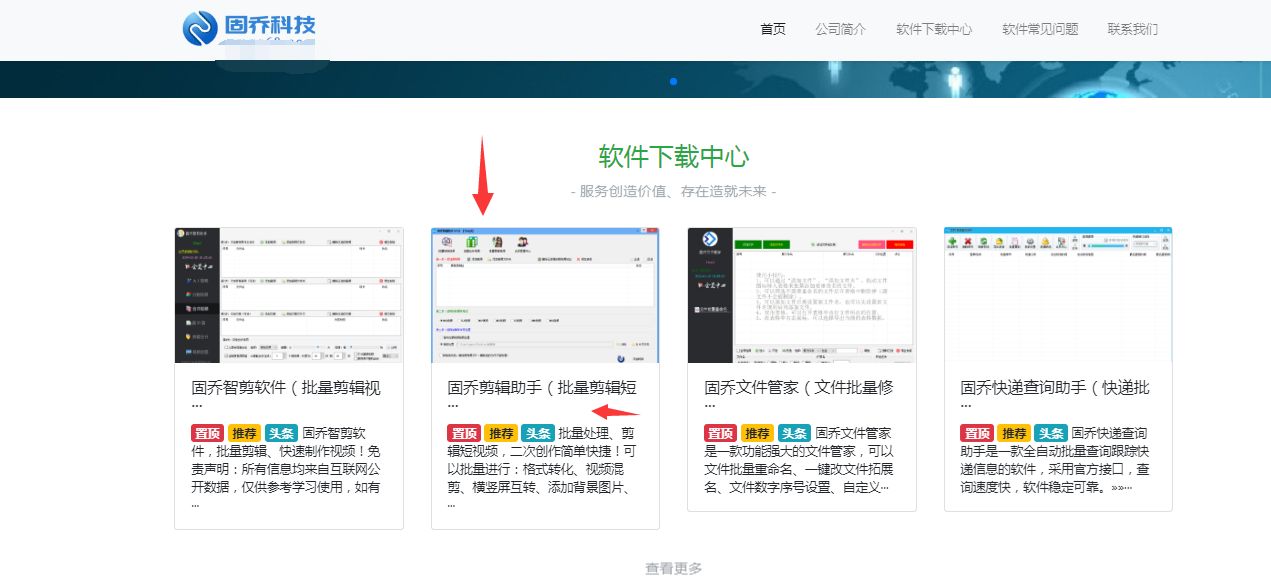Click 头条 badge on 固乔文件管家 card
Viewport: 1271px width, 580px height.
795,433
